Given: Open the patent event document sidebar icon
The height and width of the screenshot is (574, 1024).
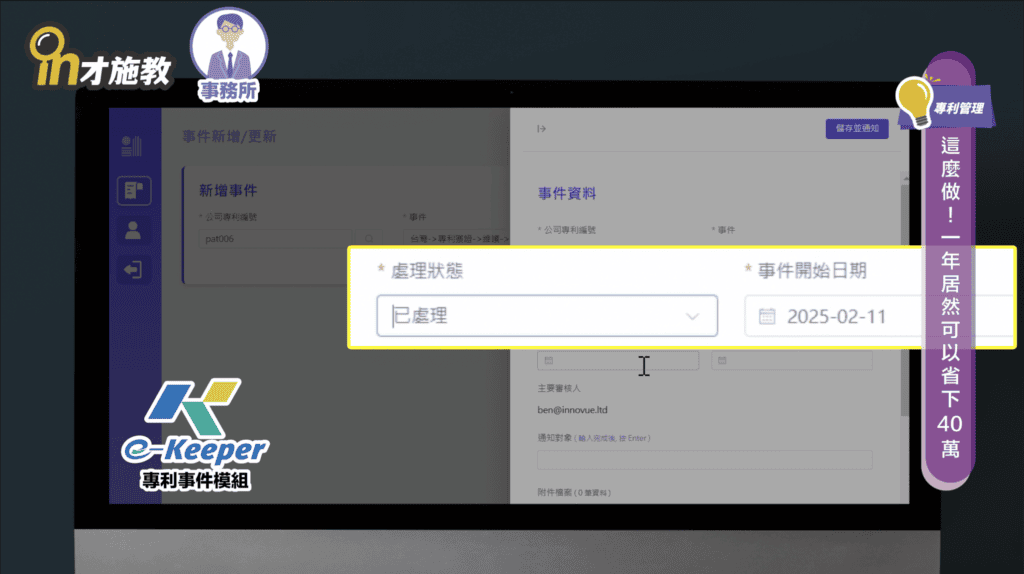Looking at the screenshot, I should tap(133, 189).
